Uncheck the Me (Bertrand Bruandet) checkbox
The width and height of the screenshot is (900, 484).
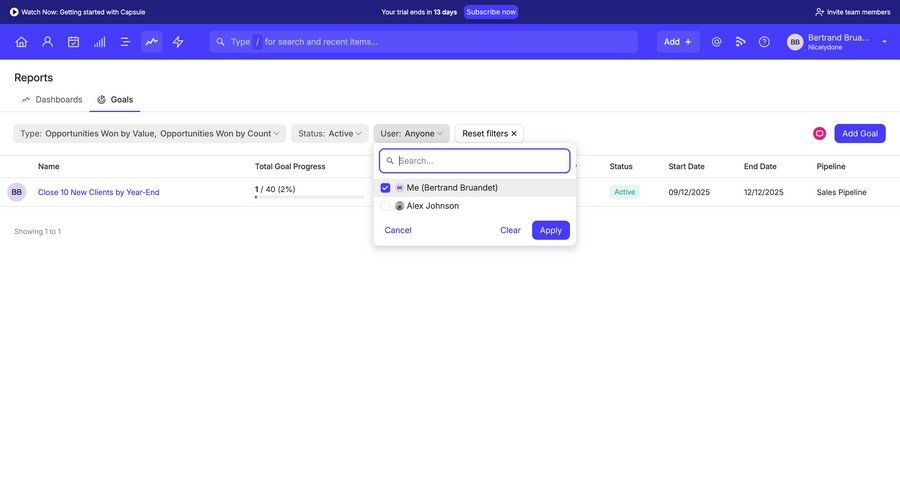pyautogui.click(x=386, y=188)
